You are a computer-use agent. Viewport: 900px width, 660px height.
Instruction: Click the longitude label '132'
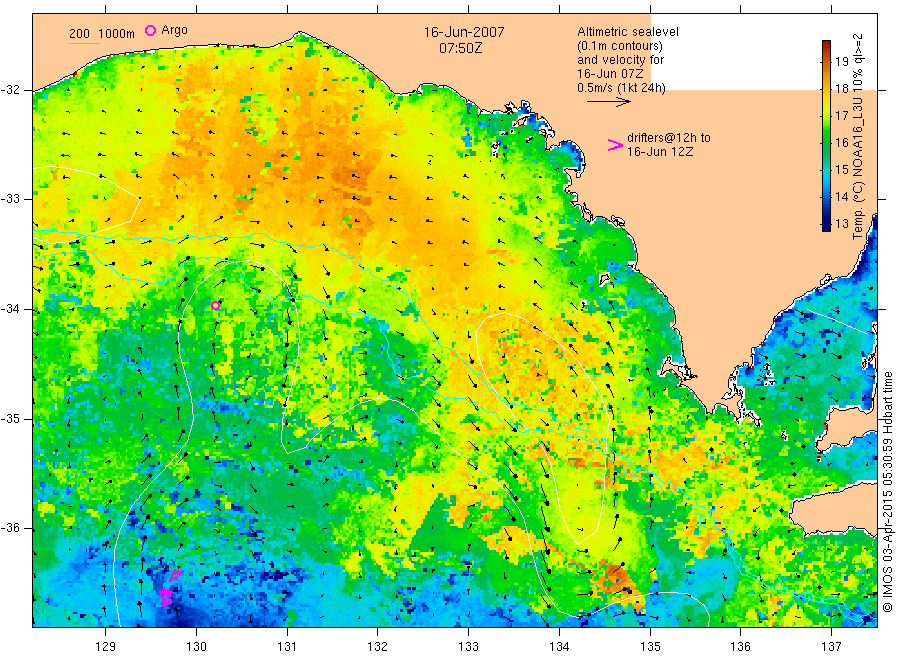pos(378,647)
